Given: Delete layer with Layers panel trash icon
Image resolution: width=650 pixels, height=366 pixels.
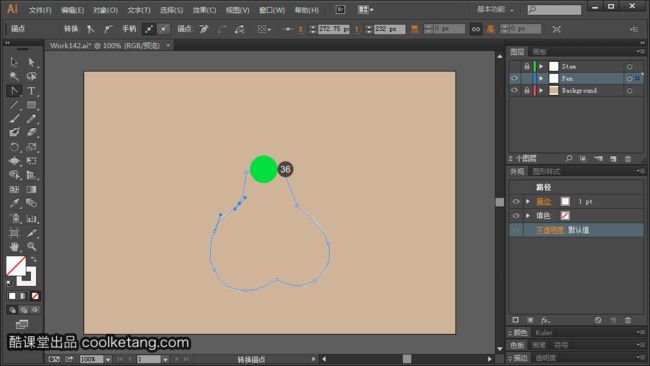Looking at the screenshot, I should coord(628,159).
